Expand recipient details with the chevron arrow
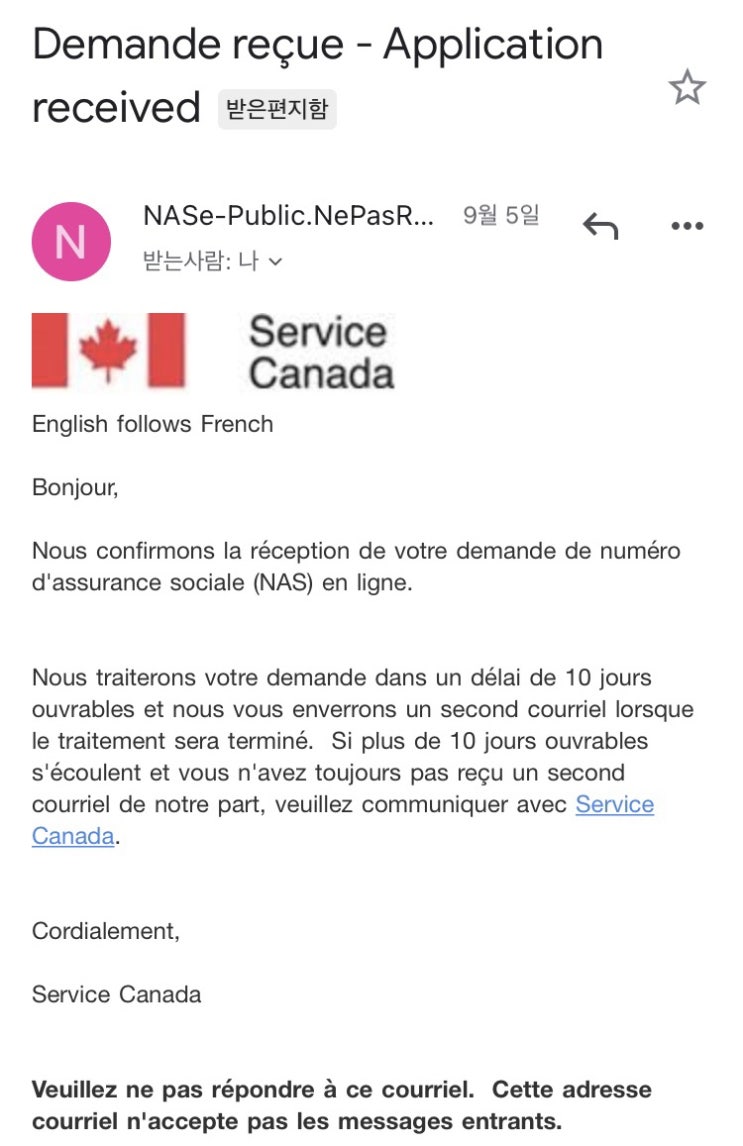 276,262
